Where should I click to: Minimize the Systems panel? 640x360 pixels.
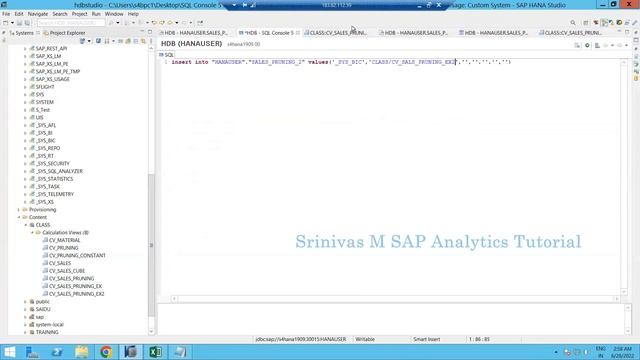click(x=142, y=32)
